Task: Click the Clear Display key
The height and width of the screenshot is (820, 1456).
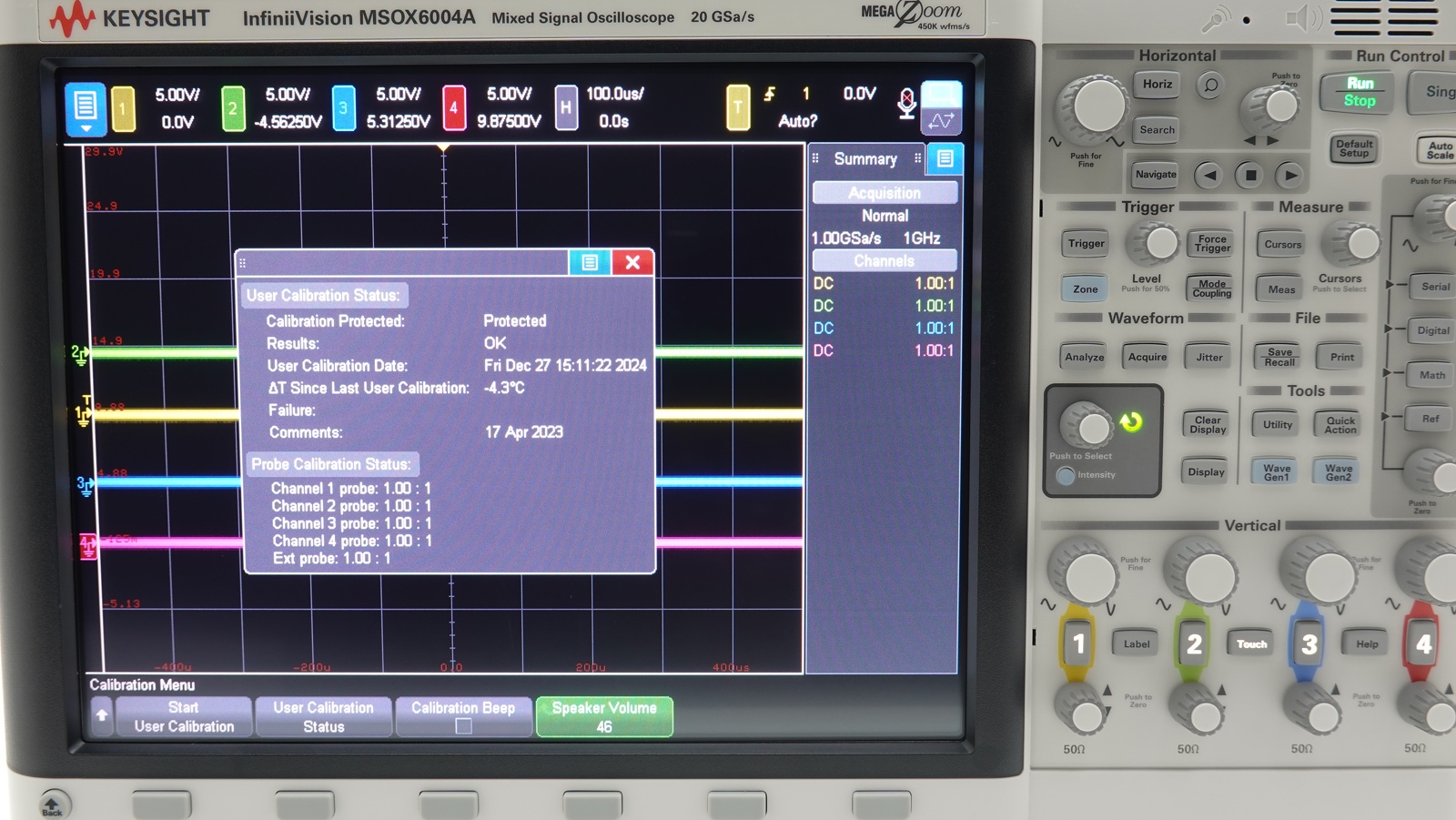Action: coord(1208,425)
